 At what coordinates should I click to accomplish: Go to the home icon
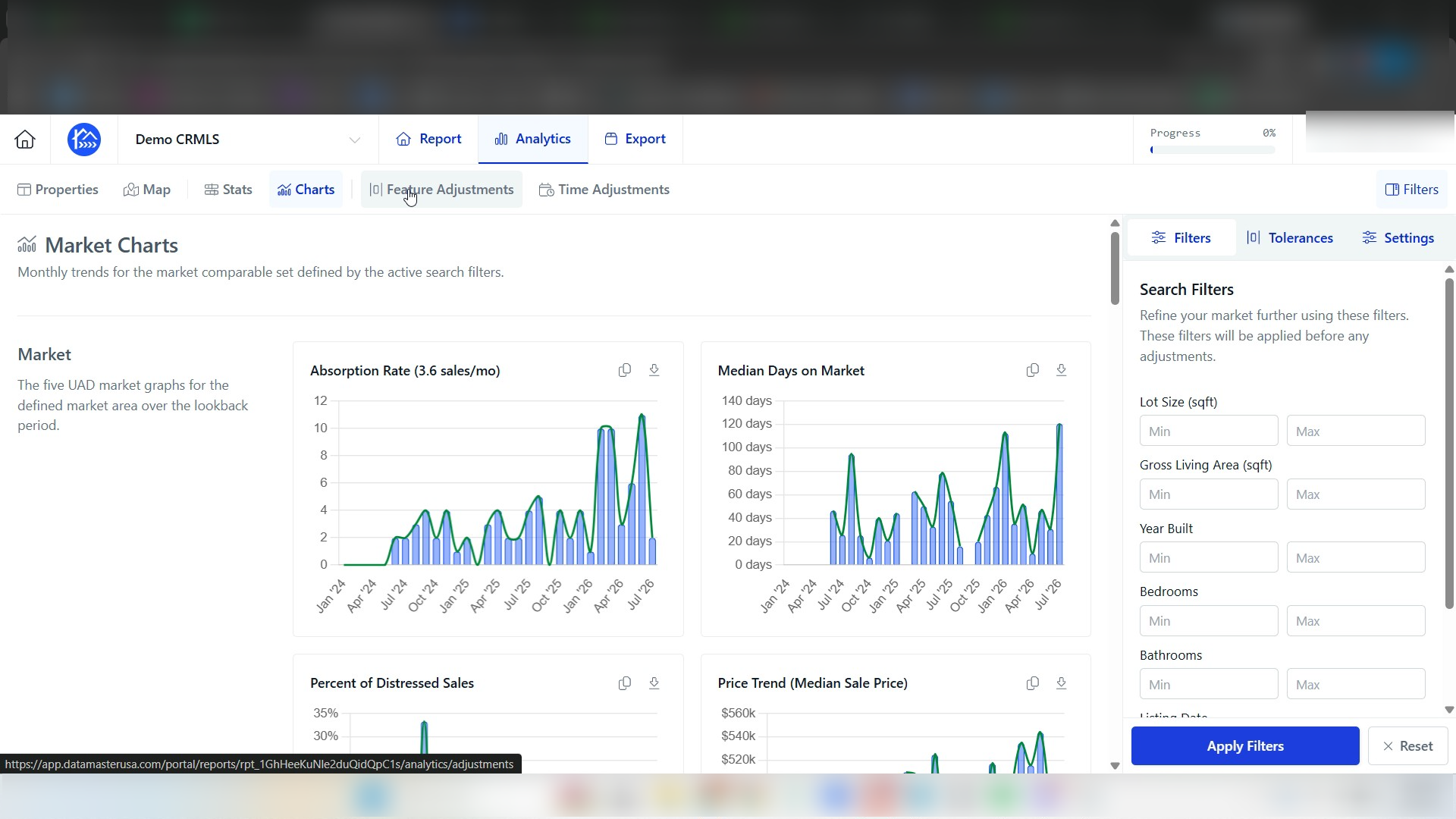(25, 140)
